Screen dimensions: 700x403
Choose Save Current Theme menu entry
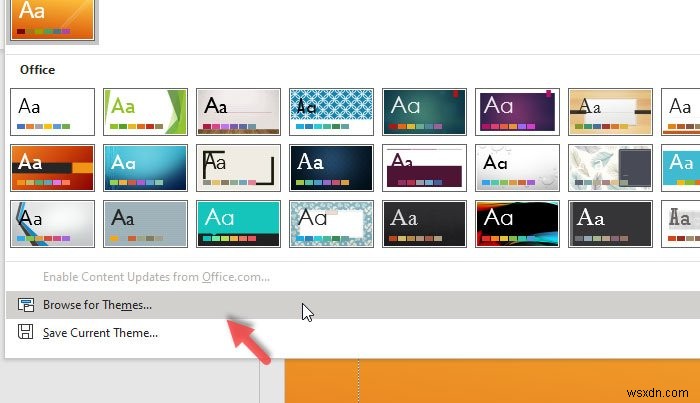point(353,332)
